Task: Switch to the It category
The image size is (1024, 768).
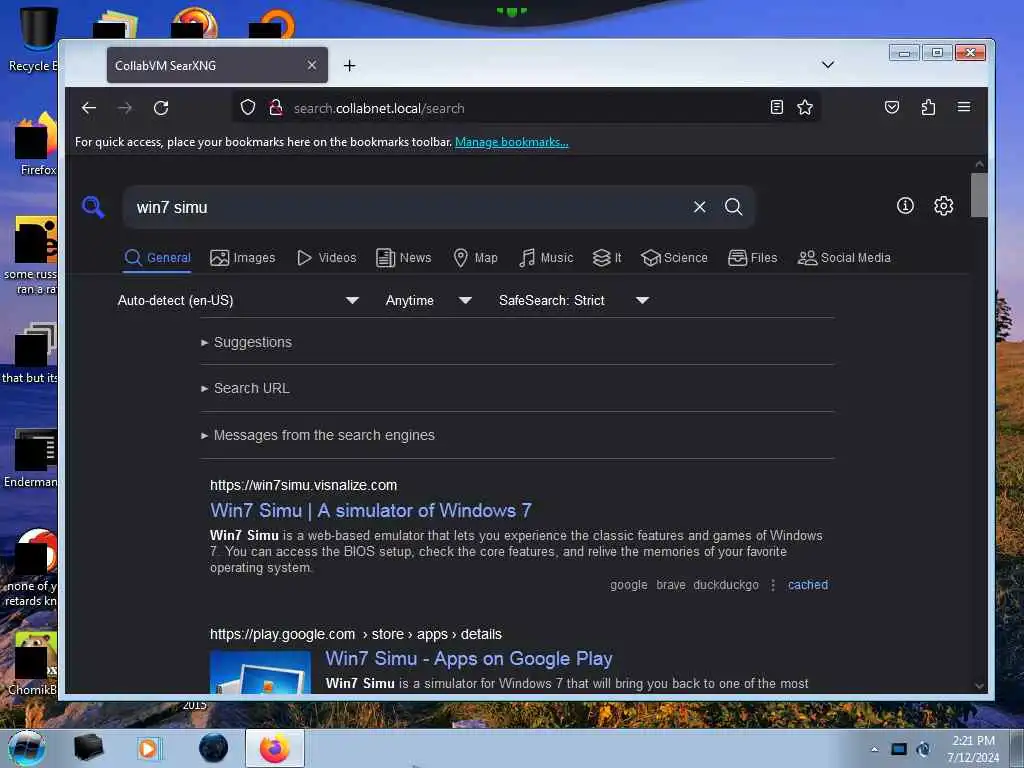Action: (x=607, y=258)
